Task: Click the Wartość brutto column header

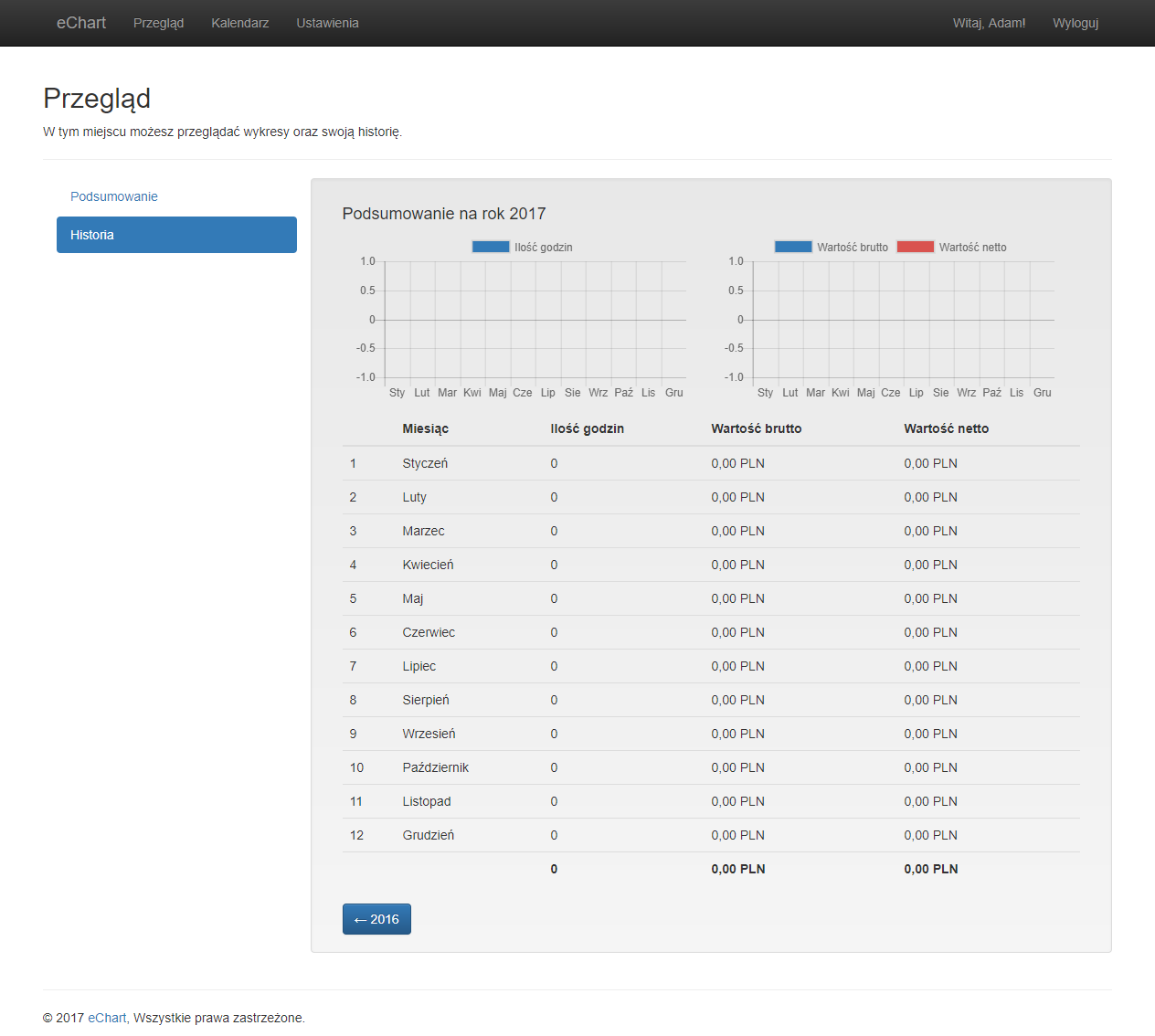Action: [756, 428]
